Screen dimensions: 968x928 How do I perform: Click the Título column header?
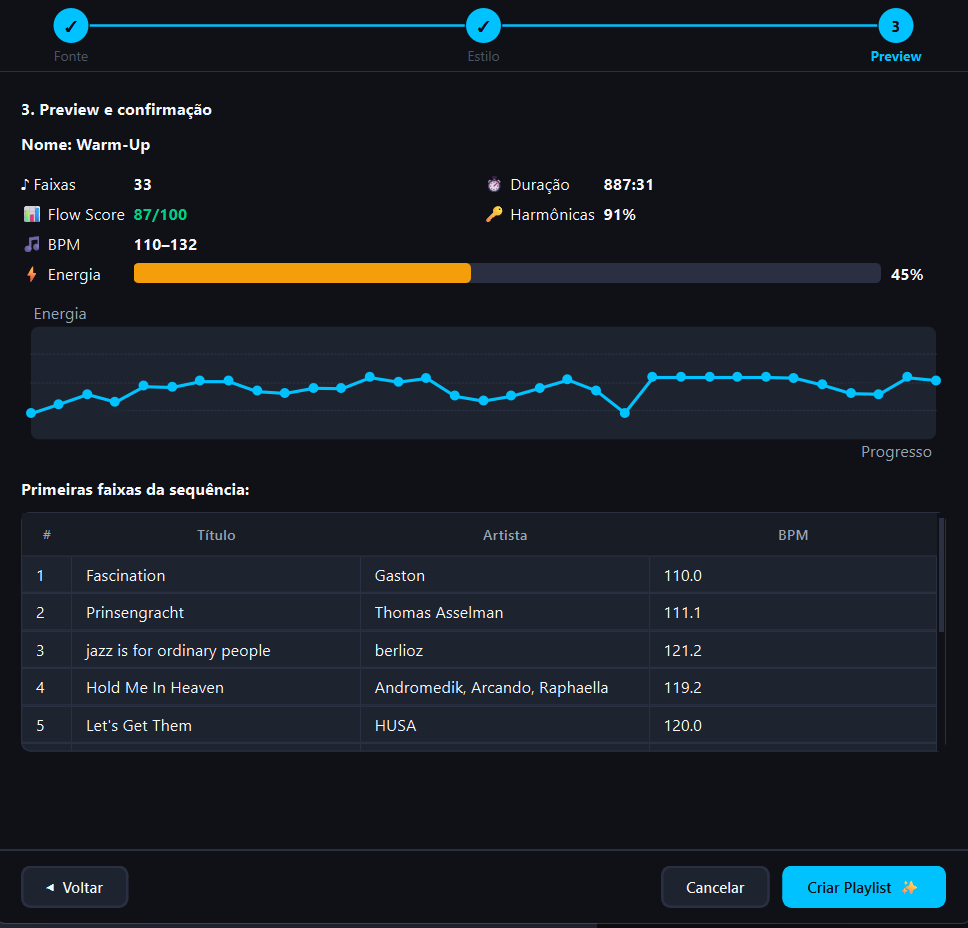coord(216,535)
